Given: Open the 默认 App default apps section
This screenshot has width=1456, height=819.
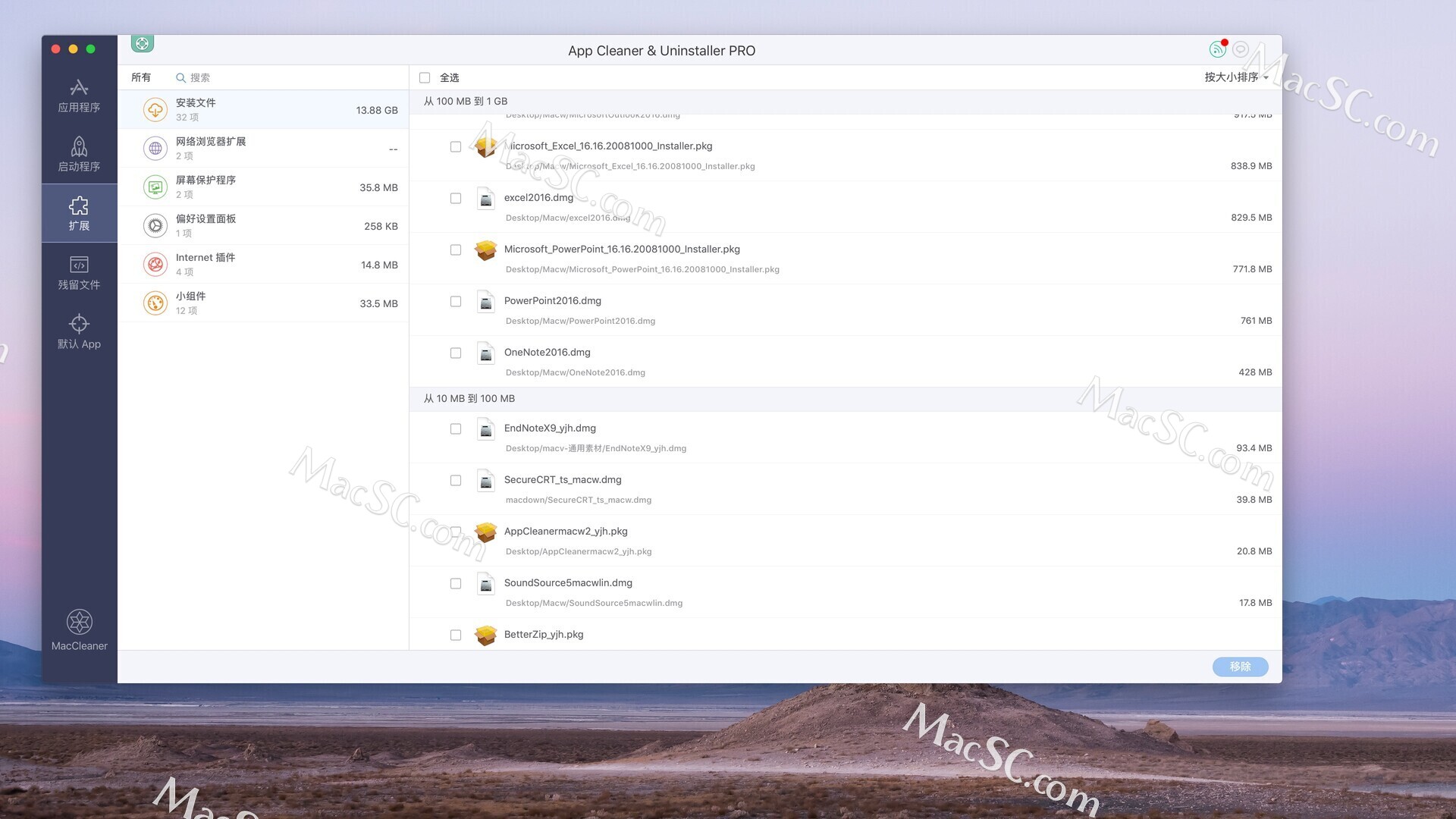Looking at the screenshot, I should (x=79, y=332).
